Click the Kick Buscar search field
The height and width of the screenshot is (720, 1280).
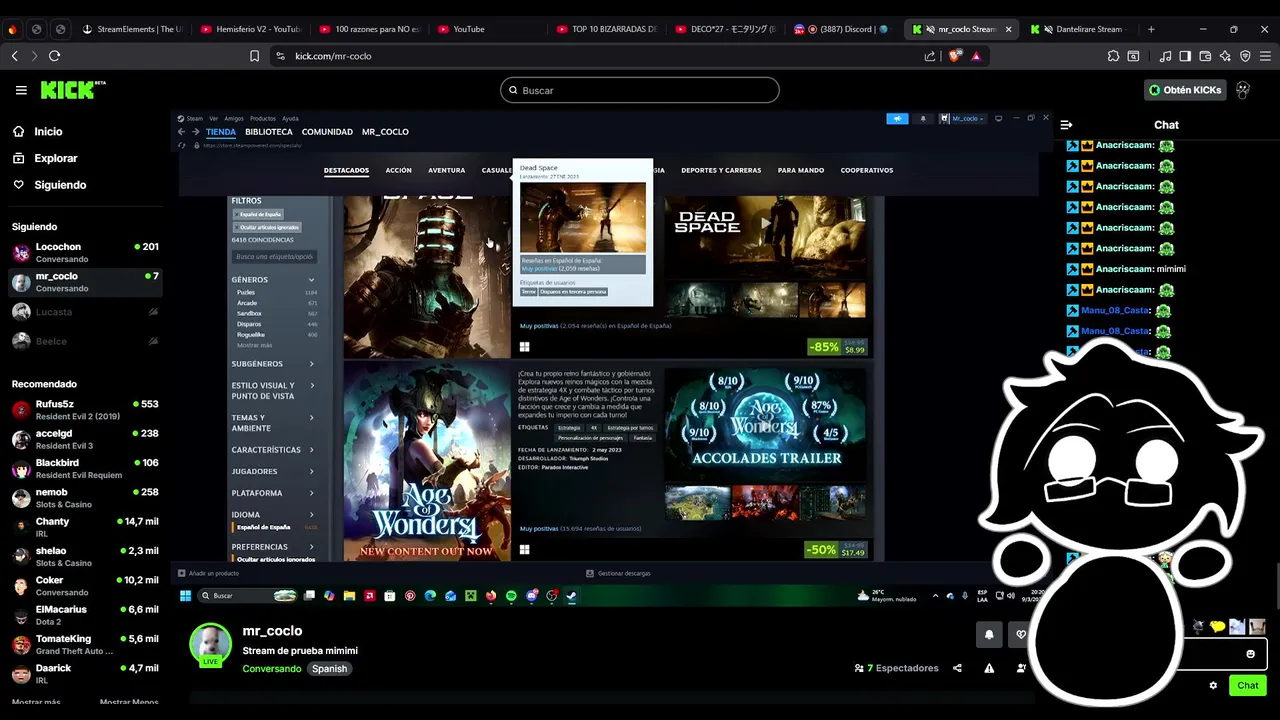[639, 90]
